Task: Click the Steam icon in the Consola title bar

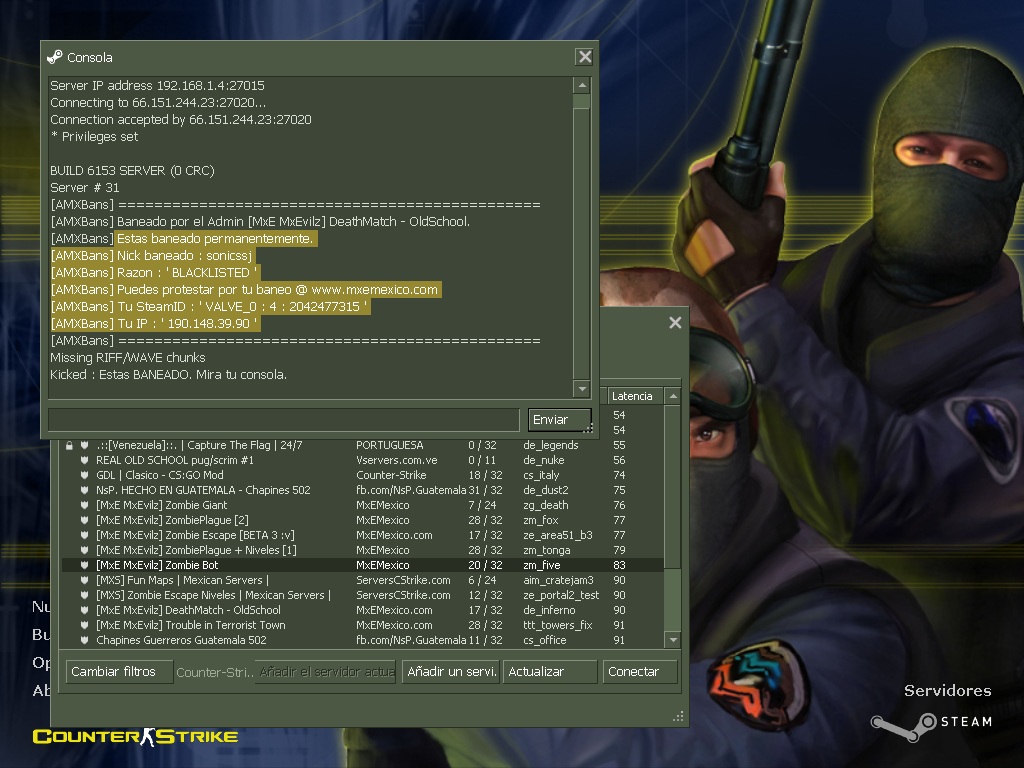Action: pyautogui.click(x=55, y=57)
